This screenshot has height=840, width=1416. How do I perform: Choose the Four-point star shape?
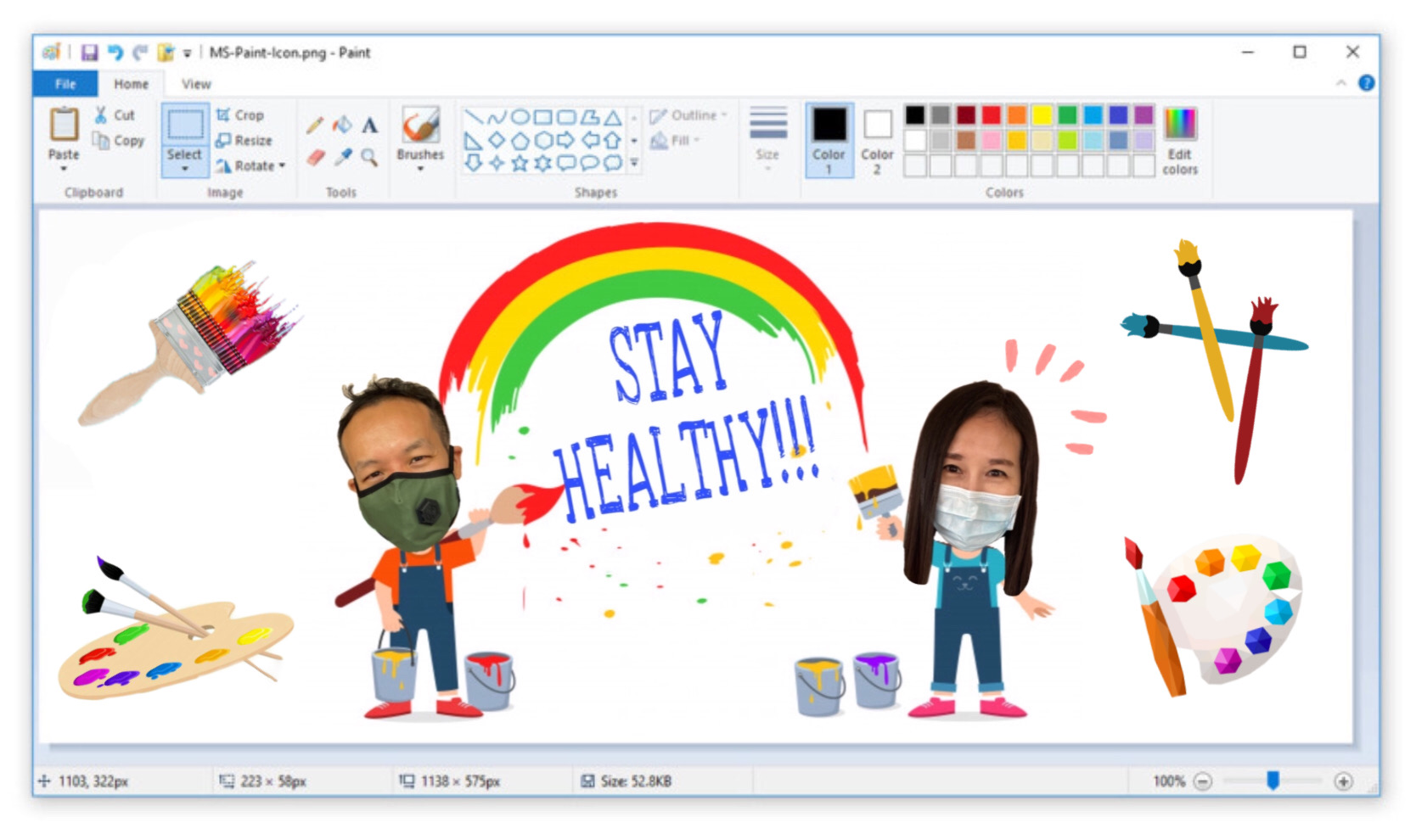tap(497, 163)
